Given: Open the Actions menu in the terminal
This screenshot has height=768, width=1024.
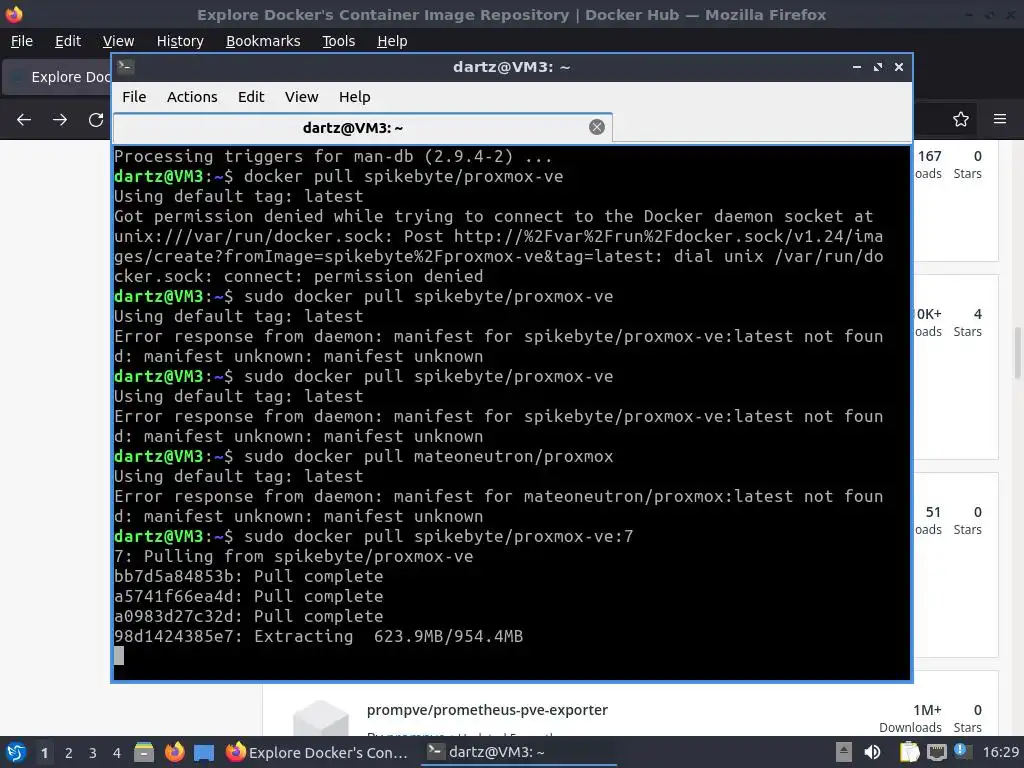Looking at the screenshot, I should [192, 97].
